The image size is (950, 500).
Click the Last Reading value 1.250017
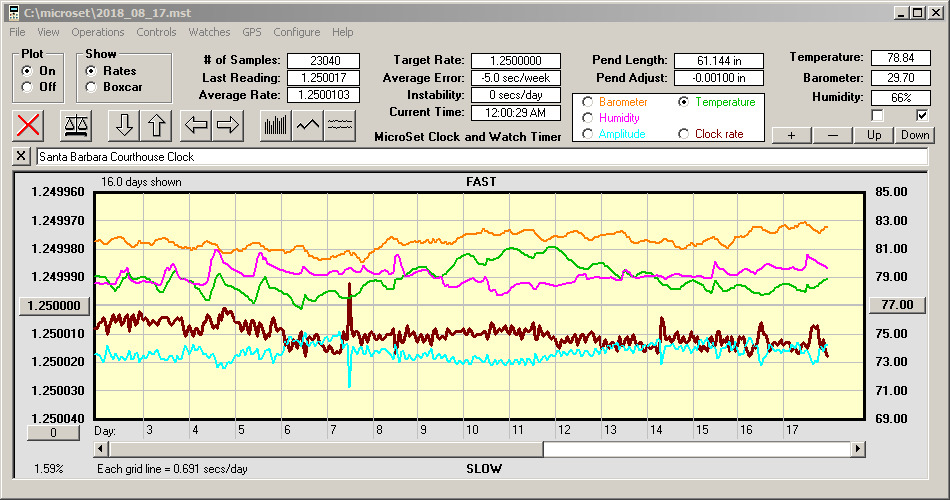(324, 78)
